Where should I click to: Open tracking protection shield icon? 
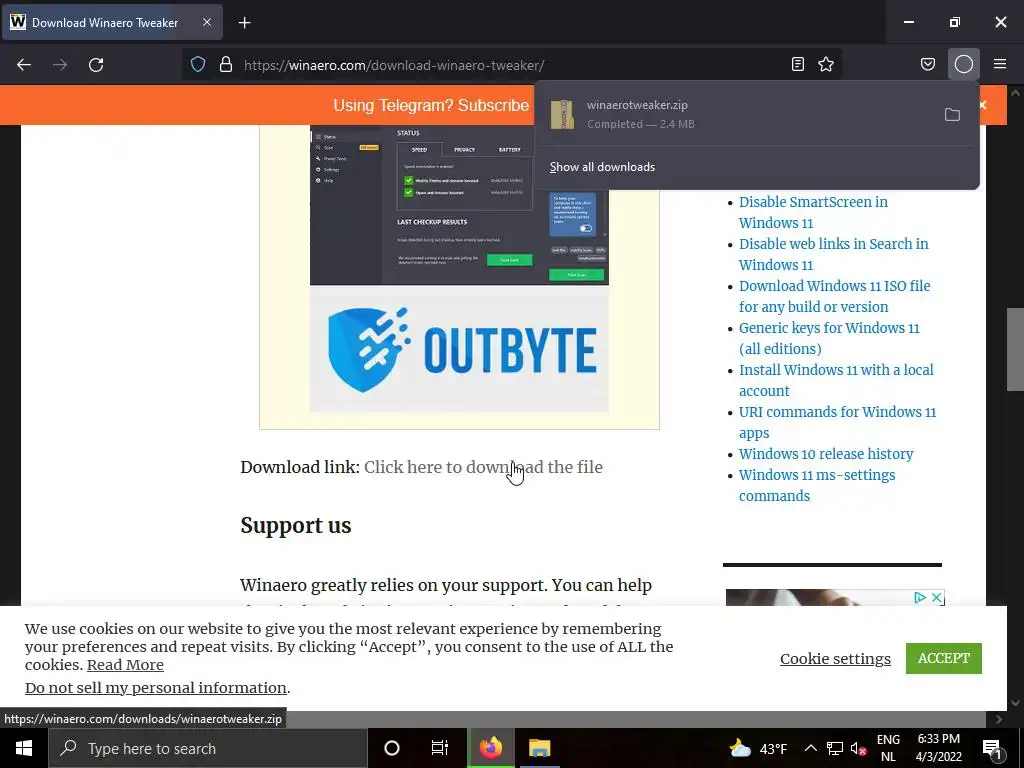[198, 65]
